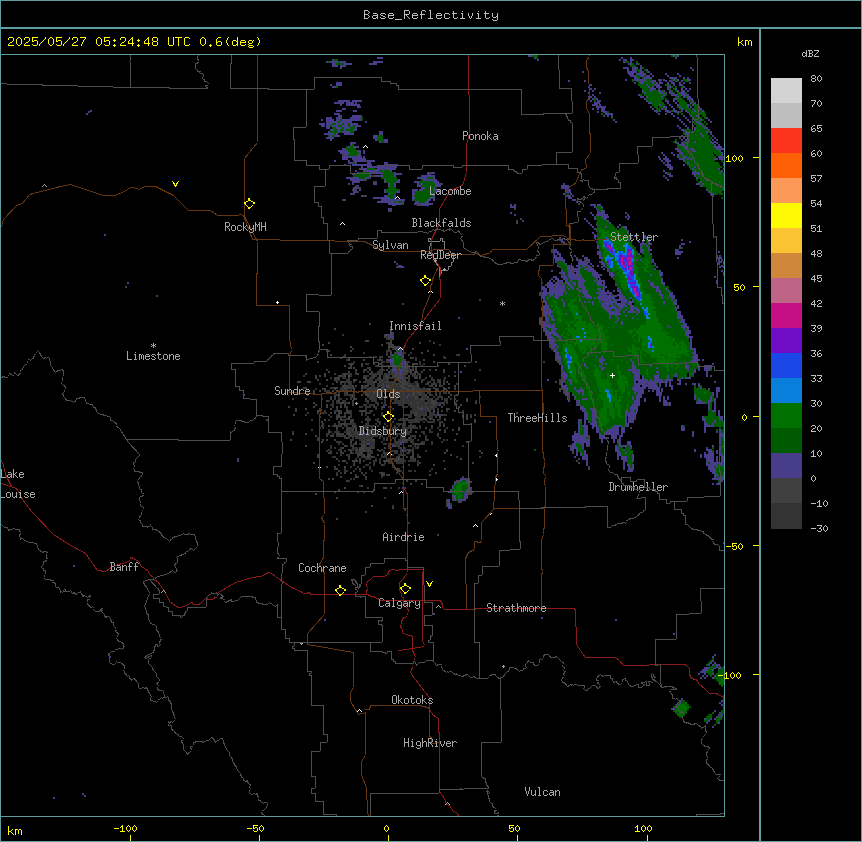Click the Sundre town label
Screen dimensions: 862x842
pyautogui.click(x=292, y=391)
